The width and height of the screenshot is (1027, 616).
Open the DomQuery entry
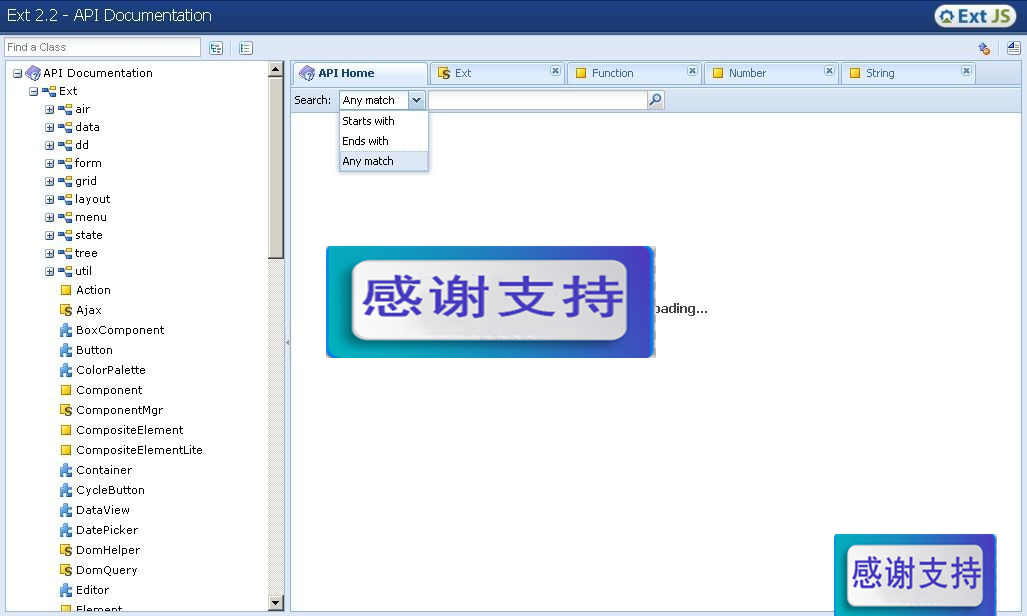coord(107,570)
